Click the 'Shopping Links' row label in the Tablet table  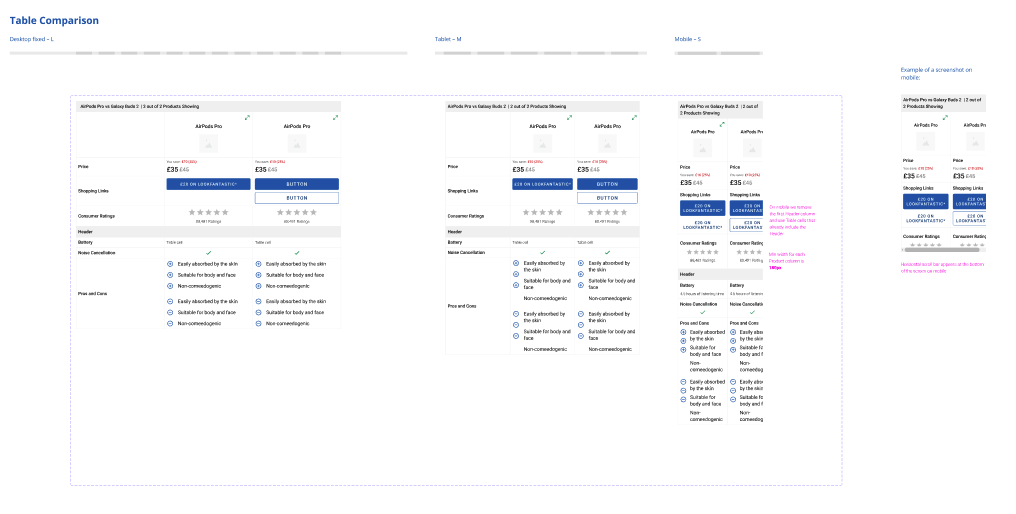click(x=462, y=191)
